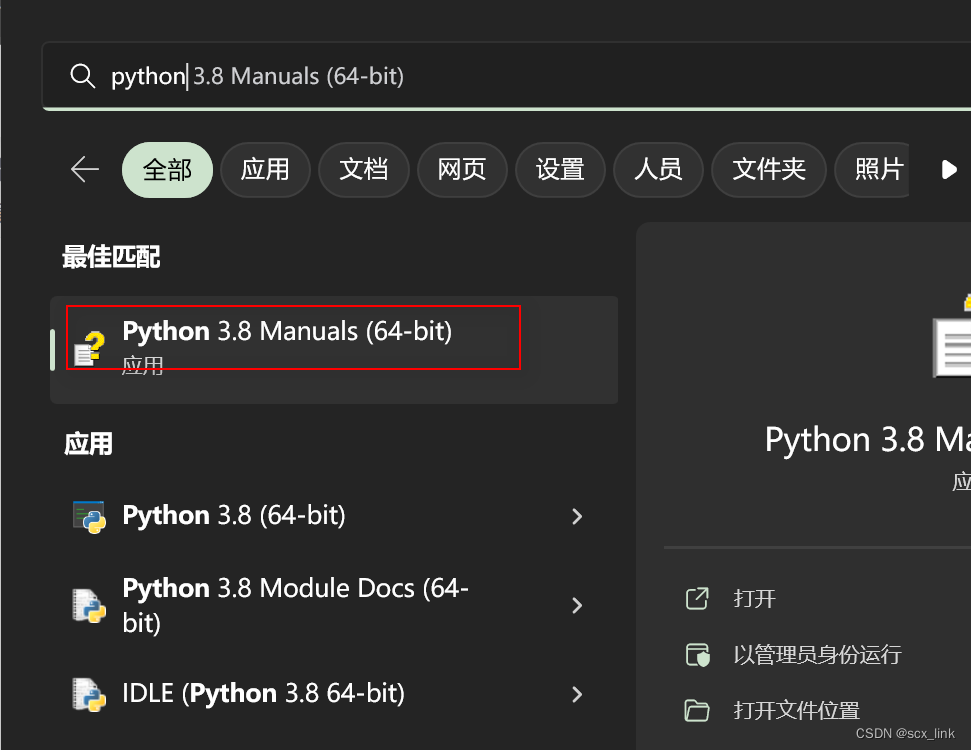Select the 文件夹 filter tab
Screen dimensions: 971x750
click(x=769, y=170)
